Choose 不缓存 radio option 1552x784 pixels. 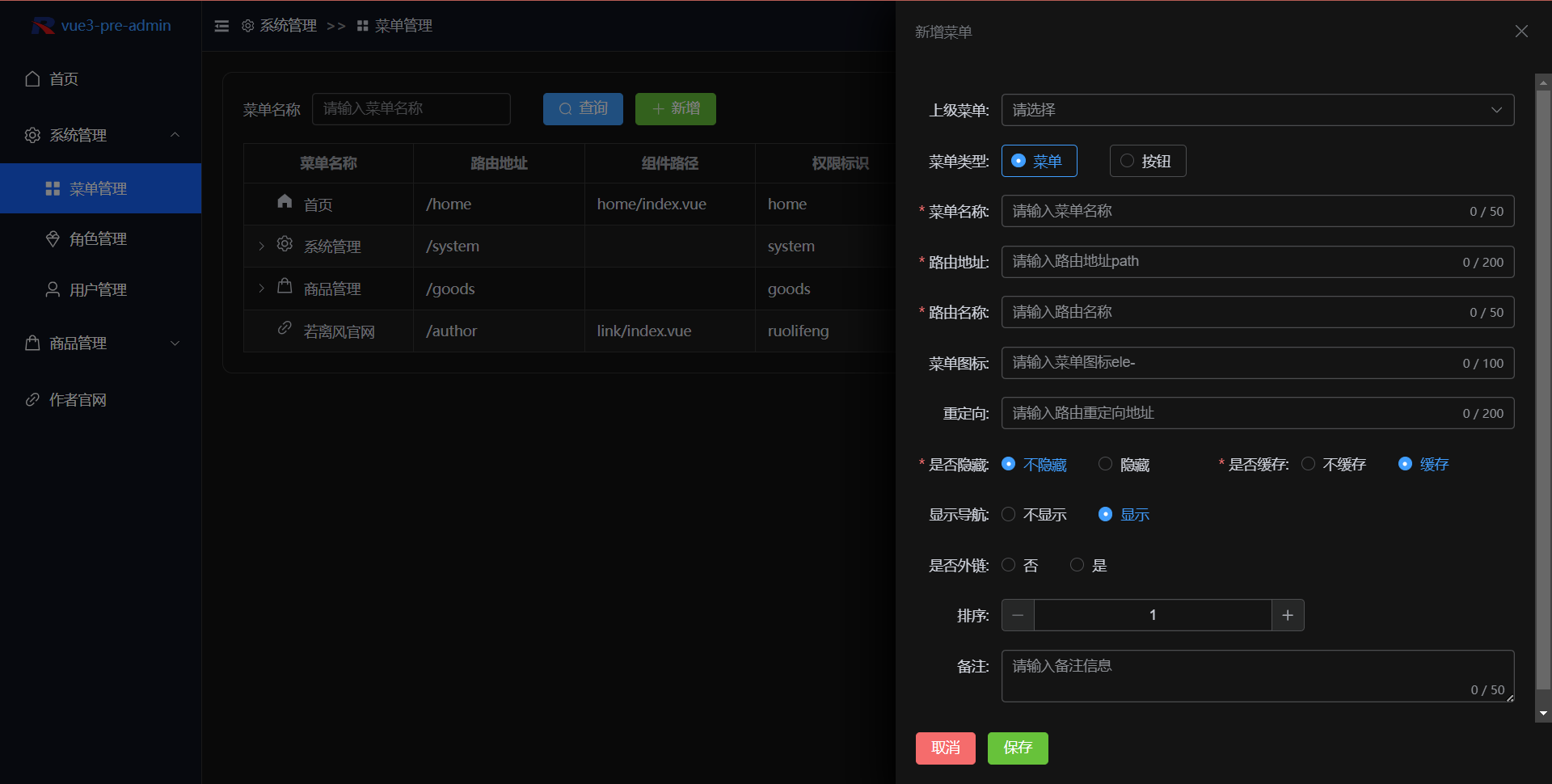[1334, 464]
